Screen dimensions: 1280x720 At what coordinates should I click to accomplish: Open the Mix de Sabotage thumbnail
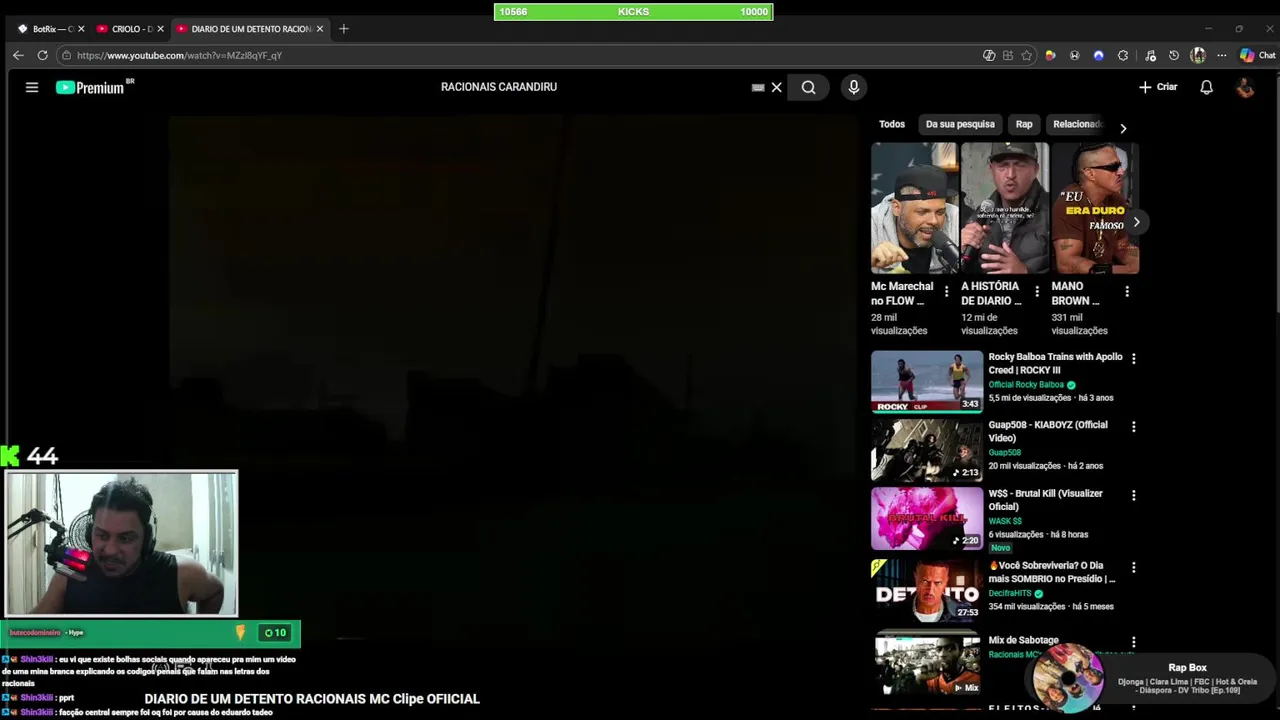[927, 662]
